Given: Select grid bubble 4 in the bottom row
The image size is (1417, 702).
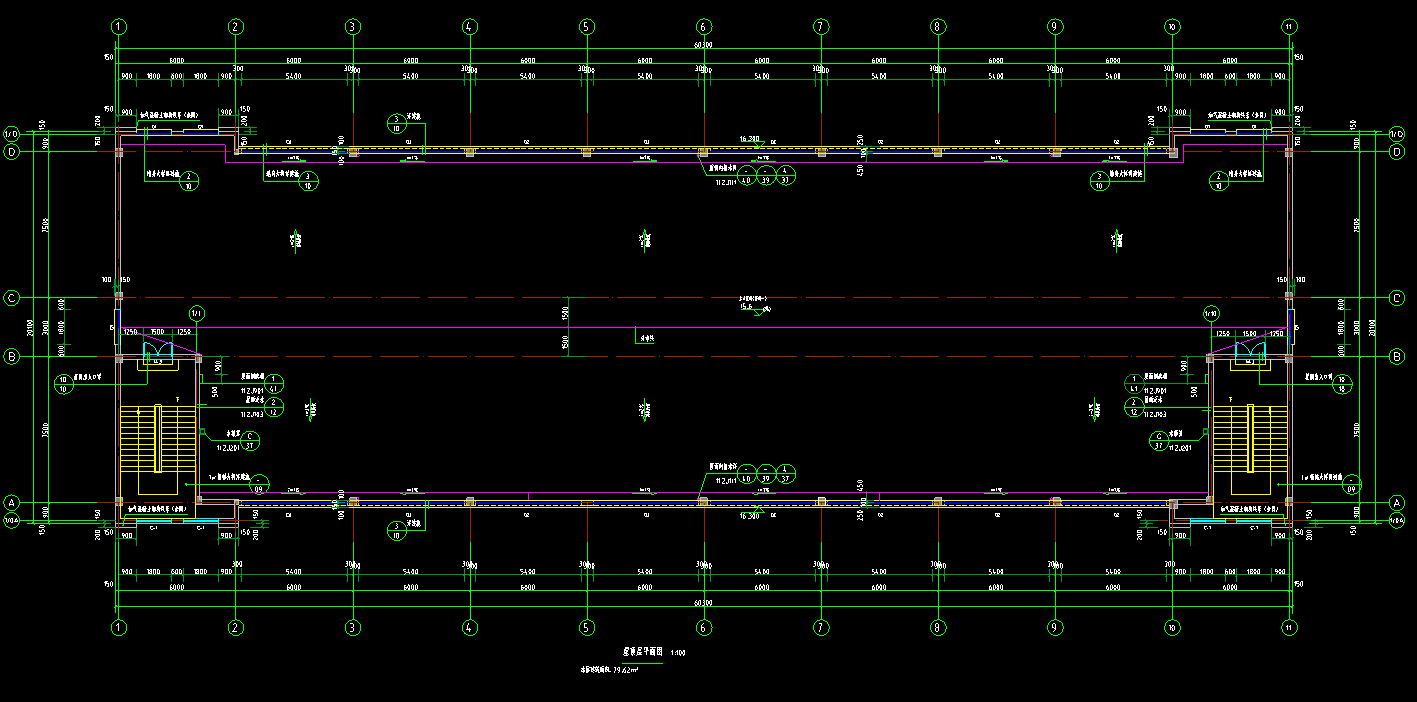Looking at the screenshot, I should point(469,628).
